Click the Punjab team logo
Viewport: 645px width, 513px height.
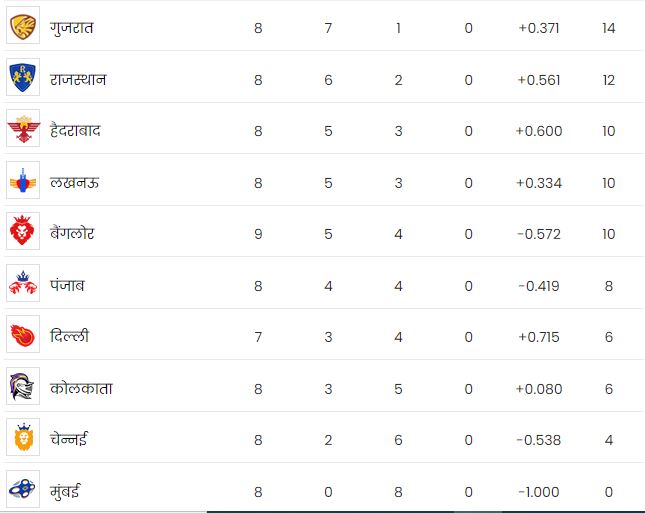pos(23,283)
